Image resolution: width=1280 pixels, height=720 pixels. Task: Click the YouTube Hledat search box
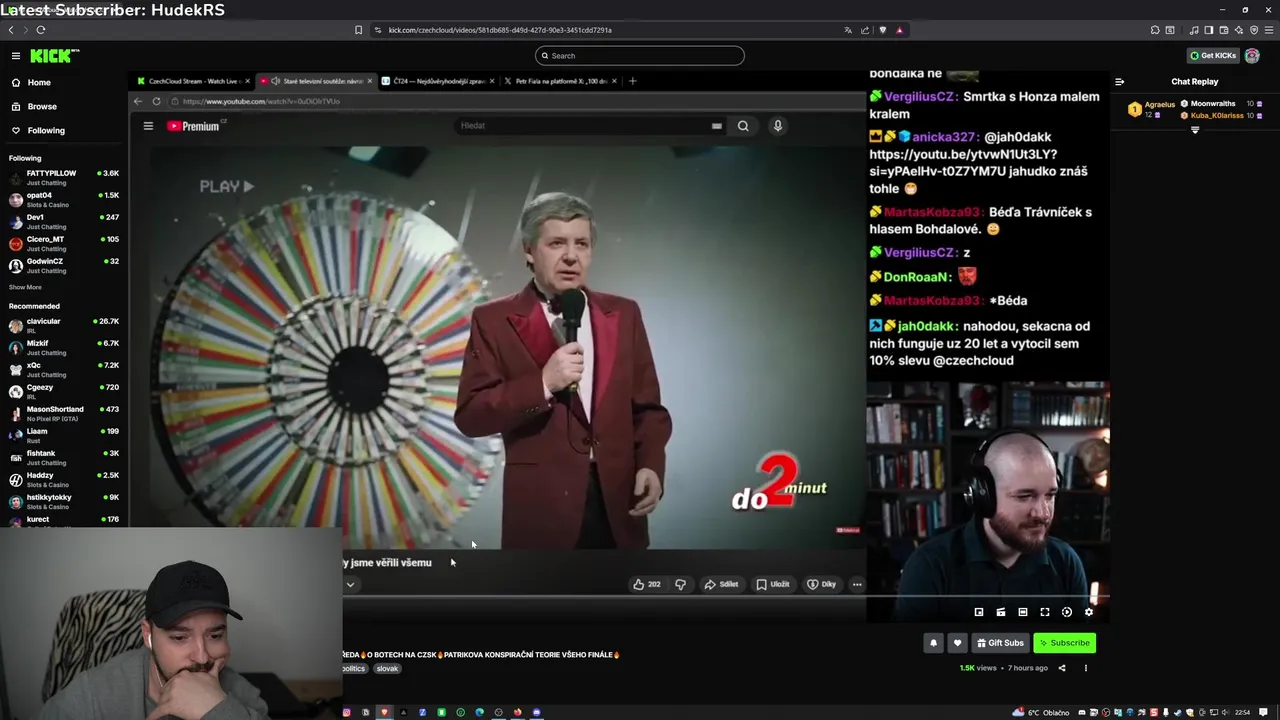tap(590, 126)
